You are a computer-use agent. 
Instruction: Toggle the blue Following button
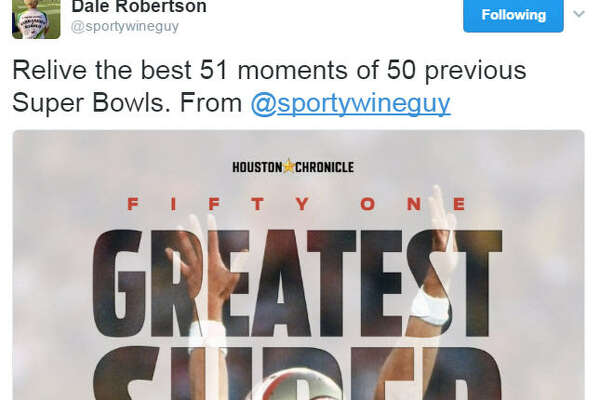pos(513,15)
